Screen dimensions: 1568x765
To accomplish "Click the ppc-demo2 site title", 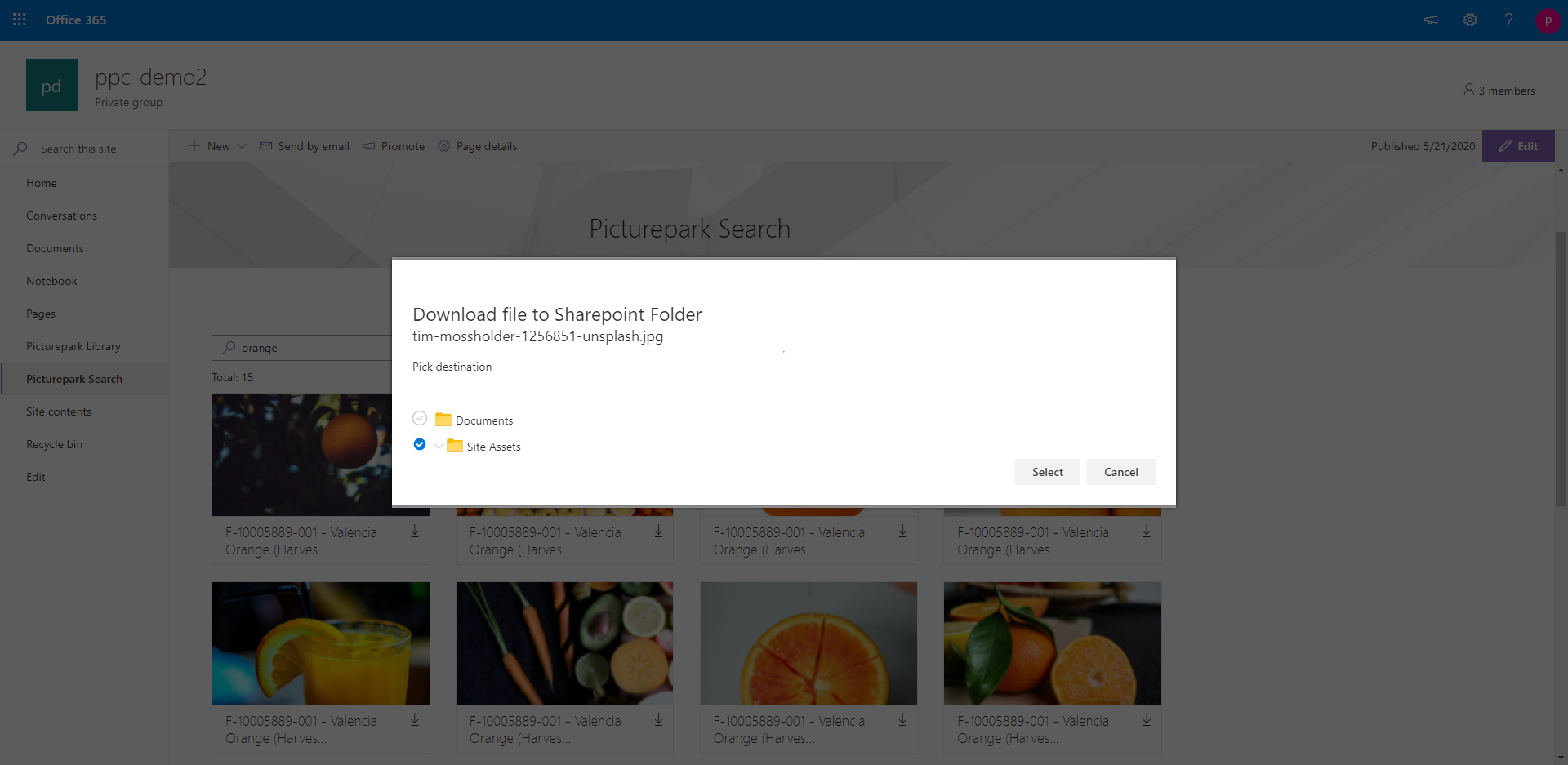I will pos(151,78).
